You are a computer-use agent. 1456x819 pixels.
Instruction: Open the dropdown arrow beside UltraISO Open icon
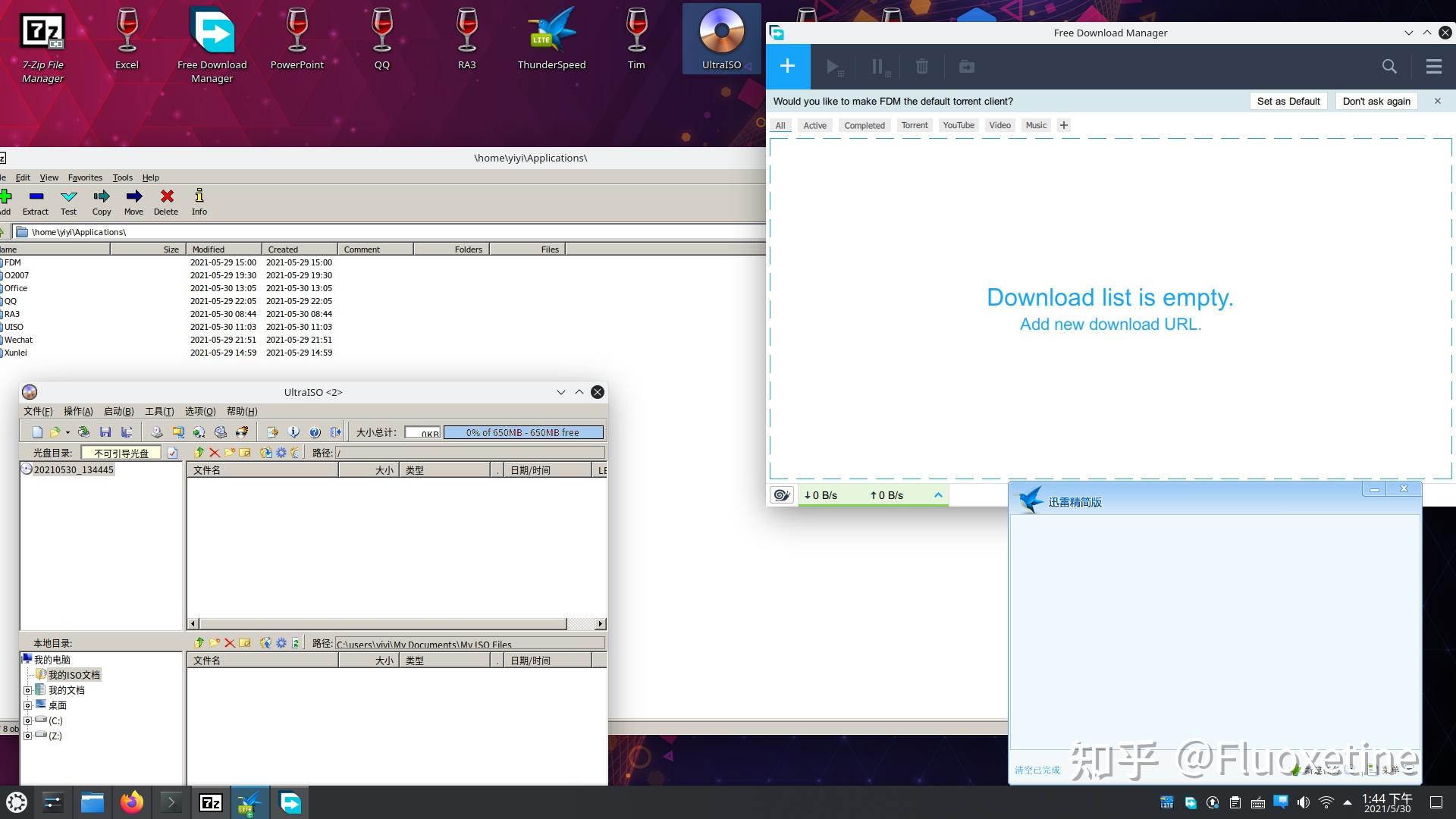pyautogui.click(x=67, y=432)
